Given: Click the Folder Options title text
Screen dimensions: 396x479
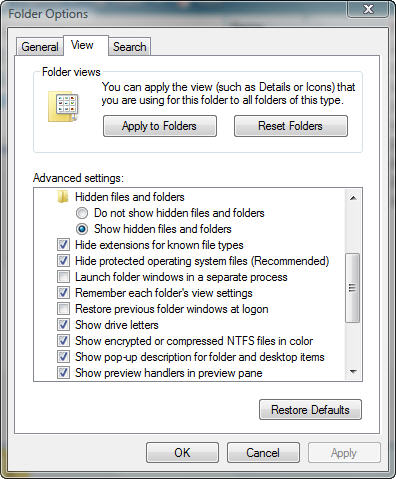Looking at the screenshot, I should (x=48, y=14).
